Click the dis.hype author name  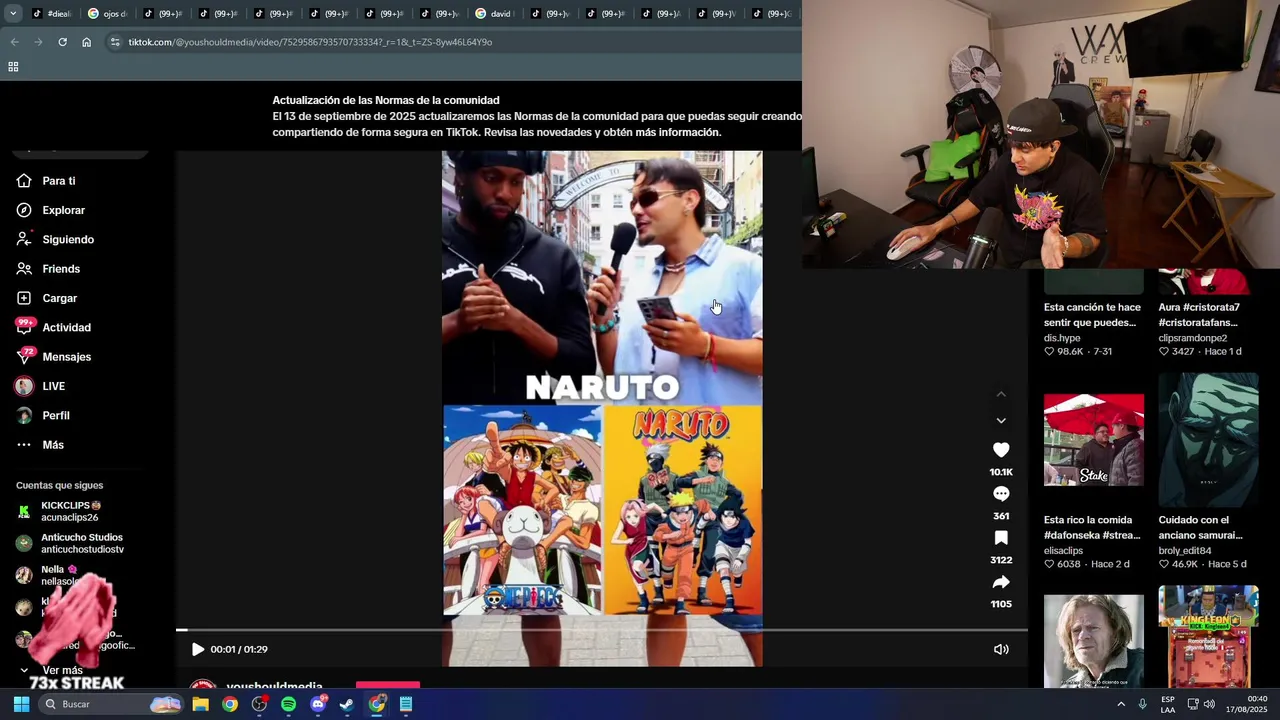click(1062, 339)
